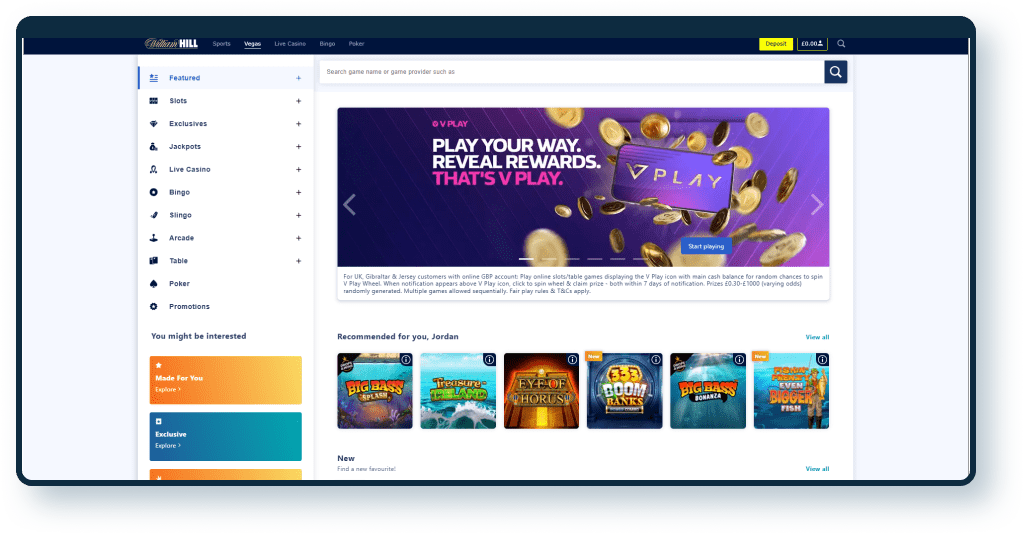Click the Bingo ball icon
This screenshot has height=534, width=1024.
point(153,192)
